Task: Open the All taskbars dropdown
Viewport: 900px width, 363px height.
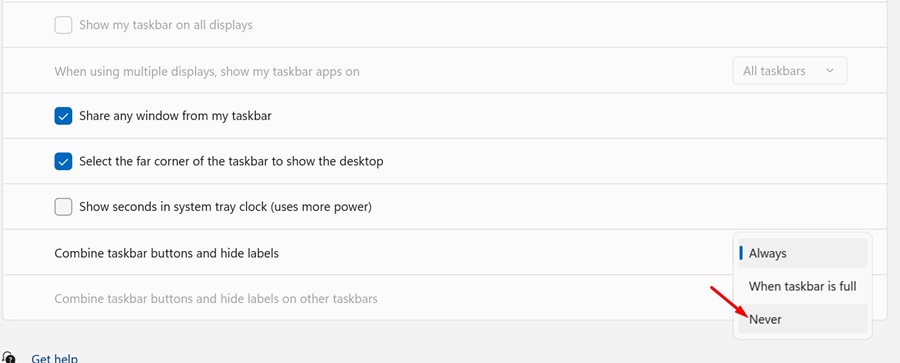Action: pos(790,71)
